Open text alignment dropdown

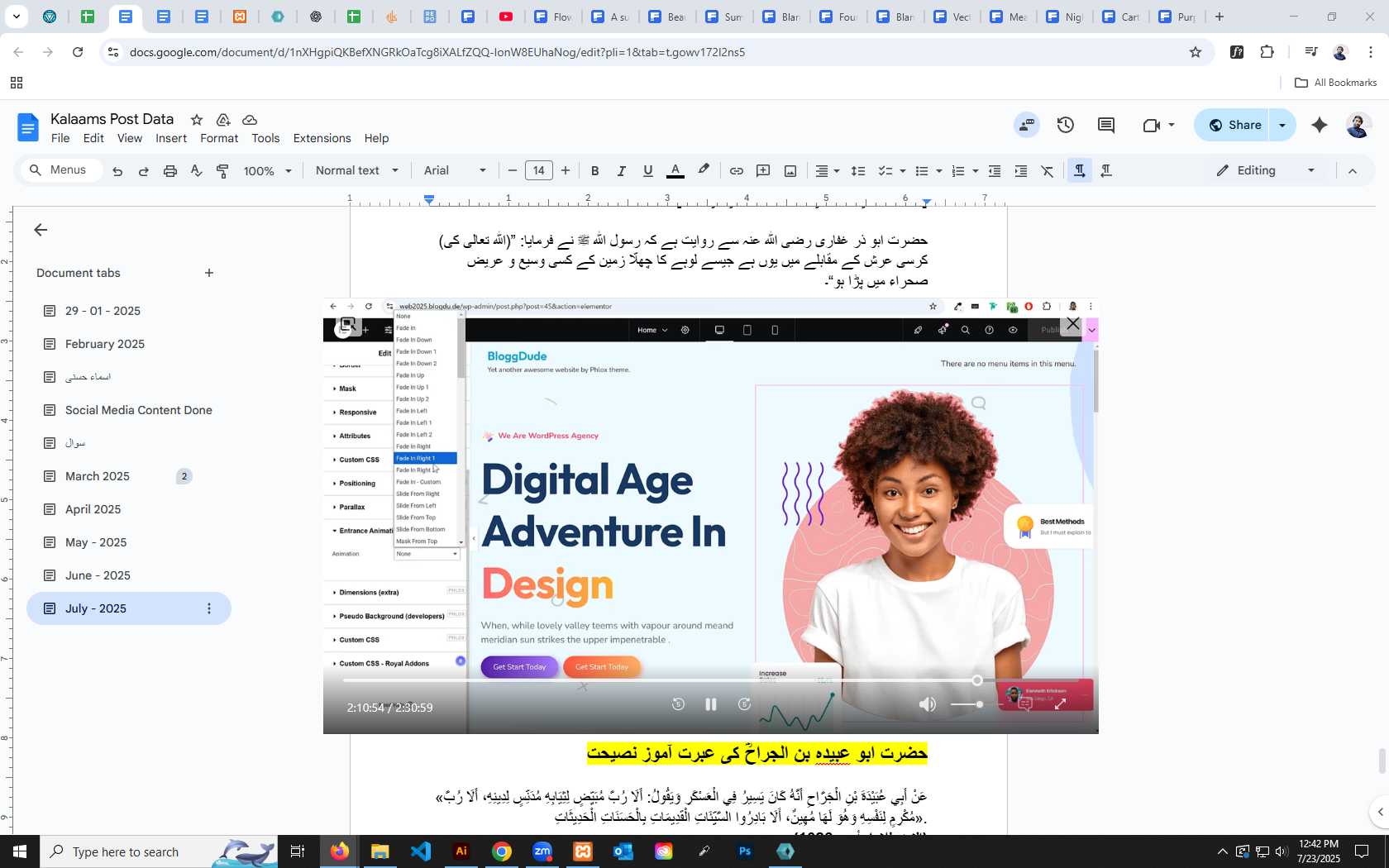pyautogui.click(x=827, y=171)
